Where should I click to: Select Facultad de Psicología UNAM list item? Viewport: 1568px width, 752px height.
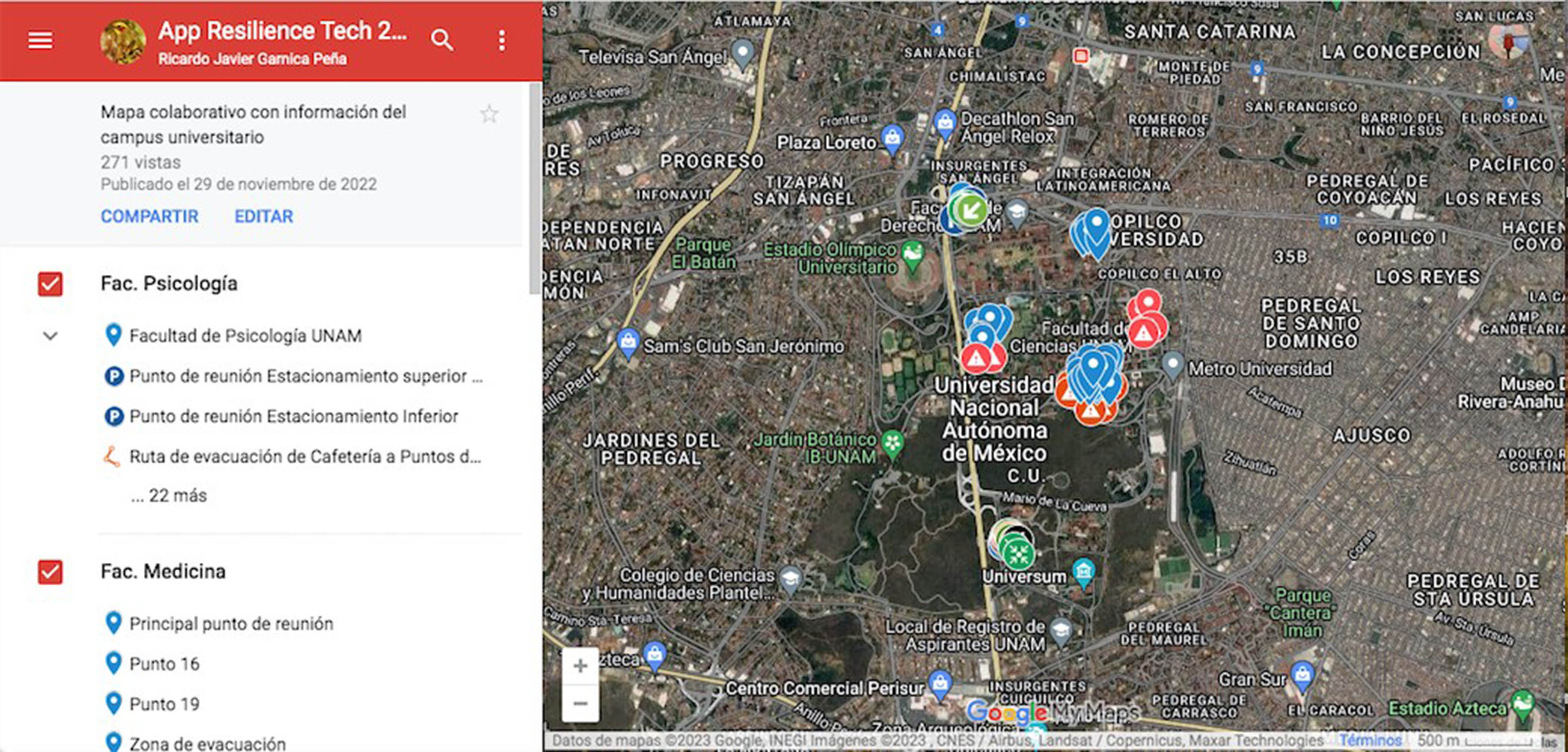246,336
